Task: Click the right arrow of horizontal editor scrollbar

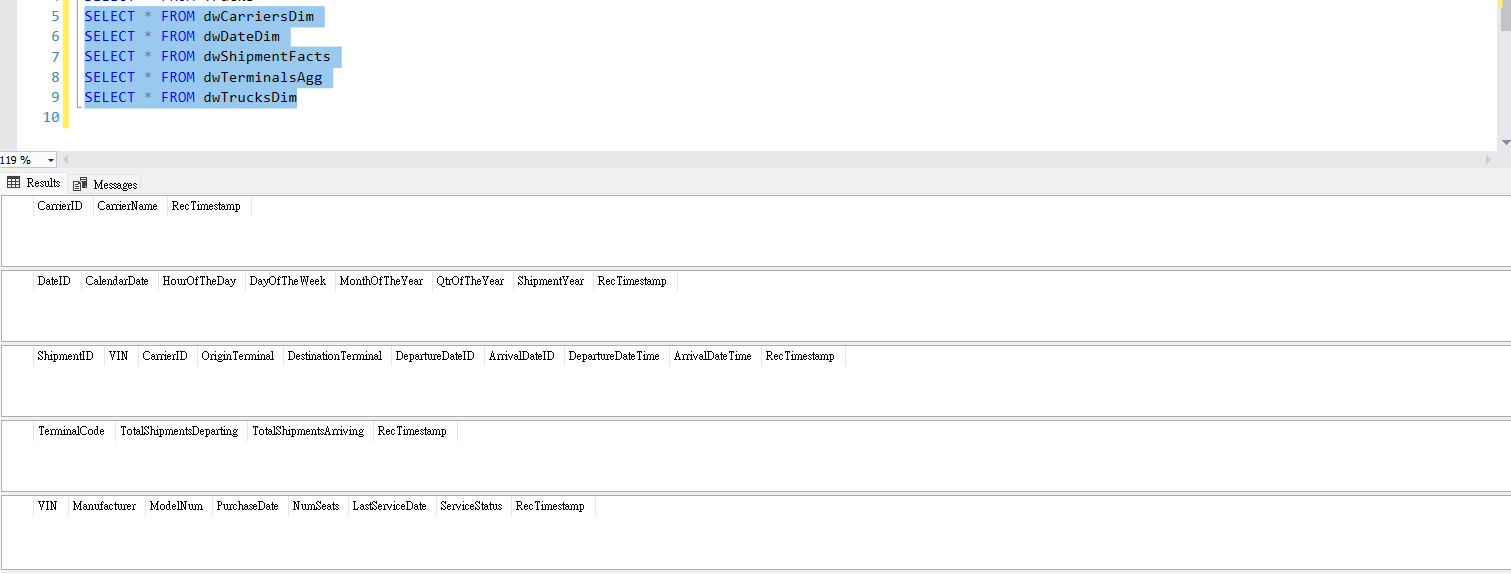Action: point(1489,160)
